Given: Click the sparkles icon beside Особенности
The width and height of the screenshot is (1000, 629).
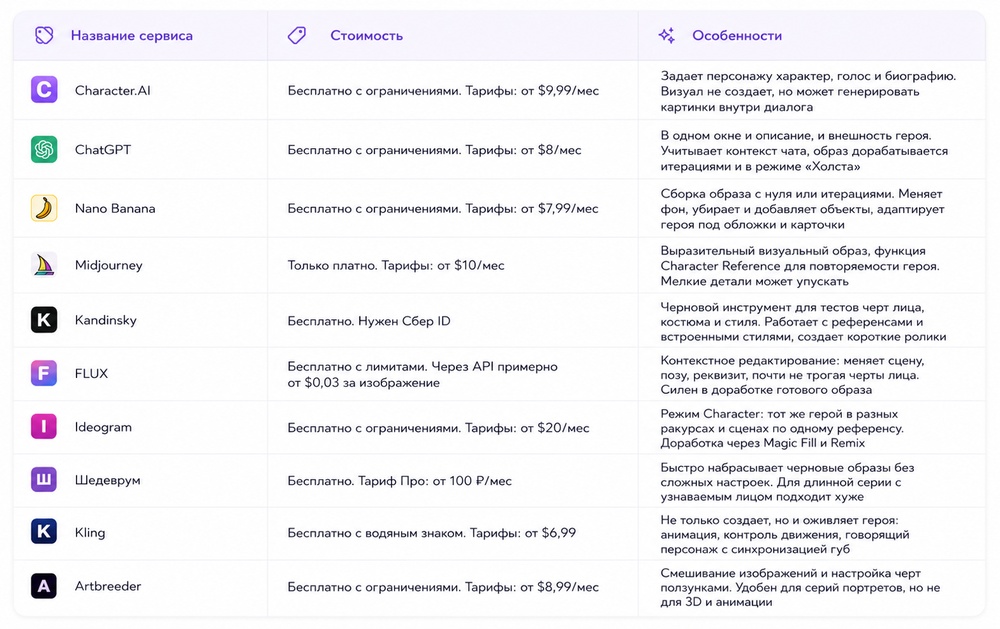Looking at the screenshot, I should (667, 35).
